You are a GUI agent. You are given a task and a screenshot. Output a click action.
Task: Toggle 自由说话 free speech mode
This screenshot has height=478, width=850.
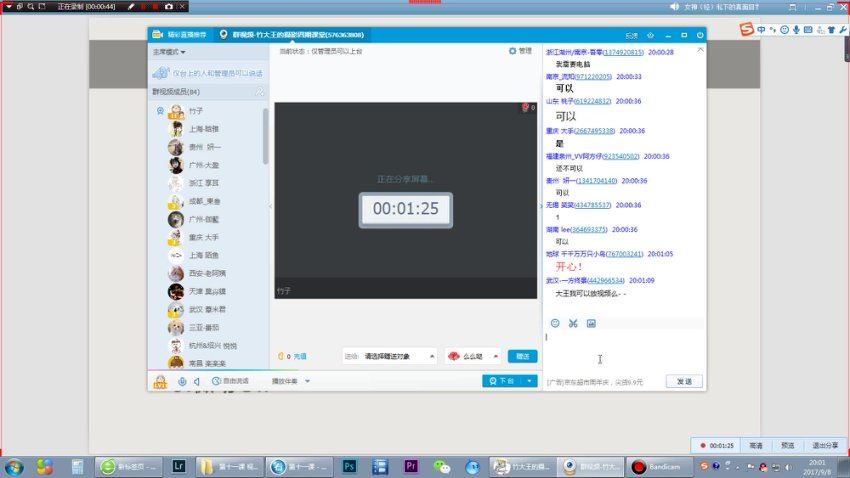click(232, 381)
